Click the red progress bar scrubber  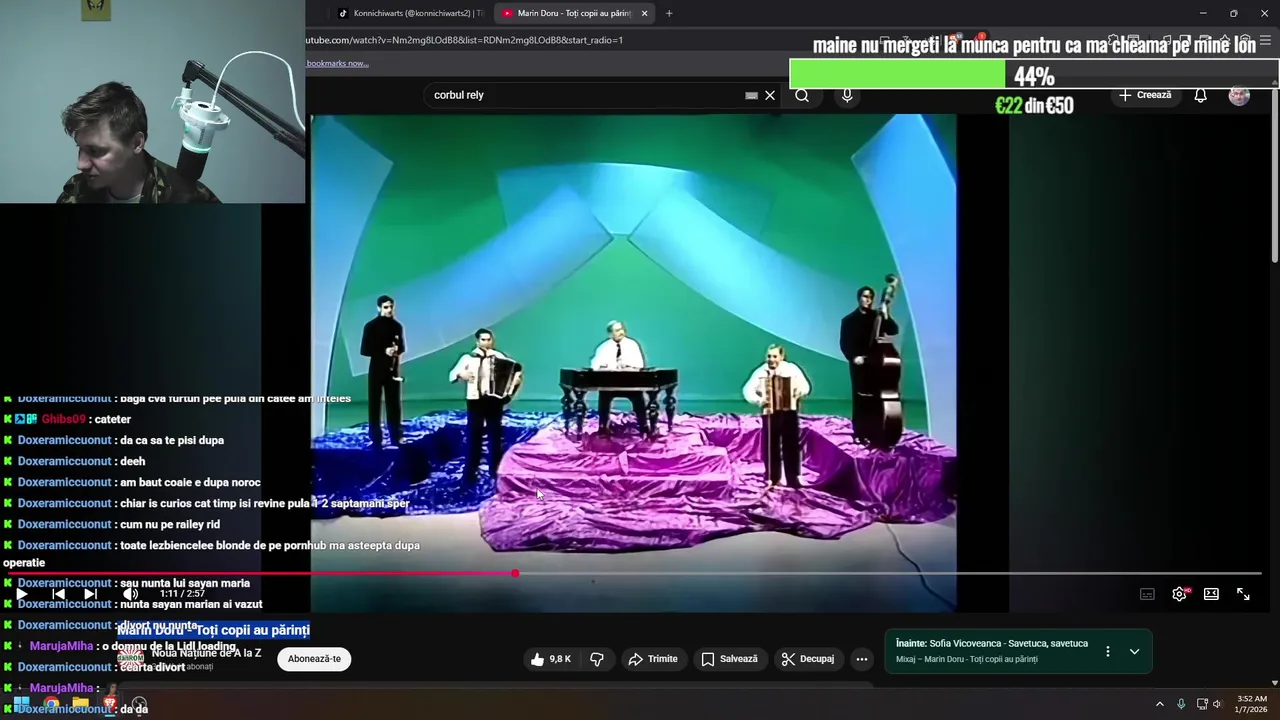click(515, 573)
